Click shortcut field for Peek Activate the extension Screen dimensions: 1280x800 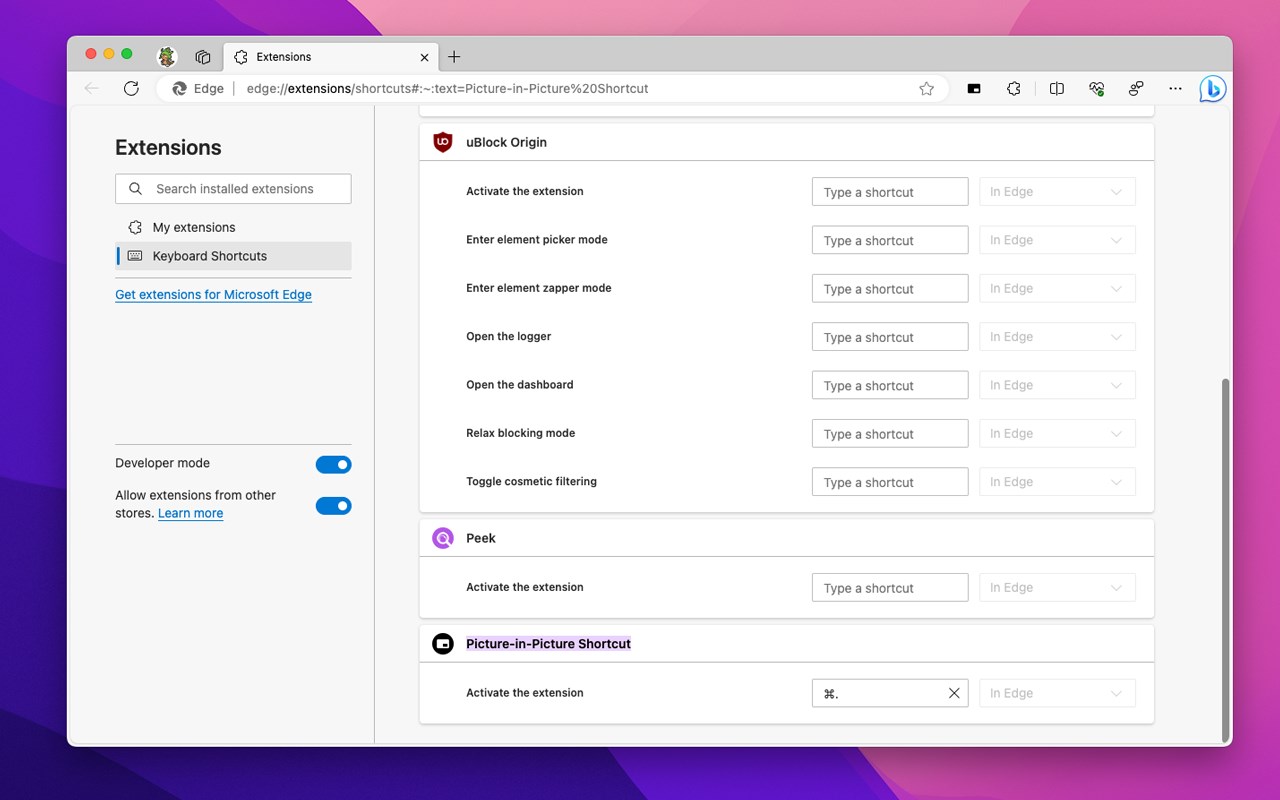(x=890, y=588)
